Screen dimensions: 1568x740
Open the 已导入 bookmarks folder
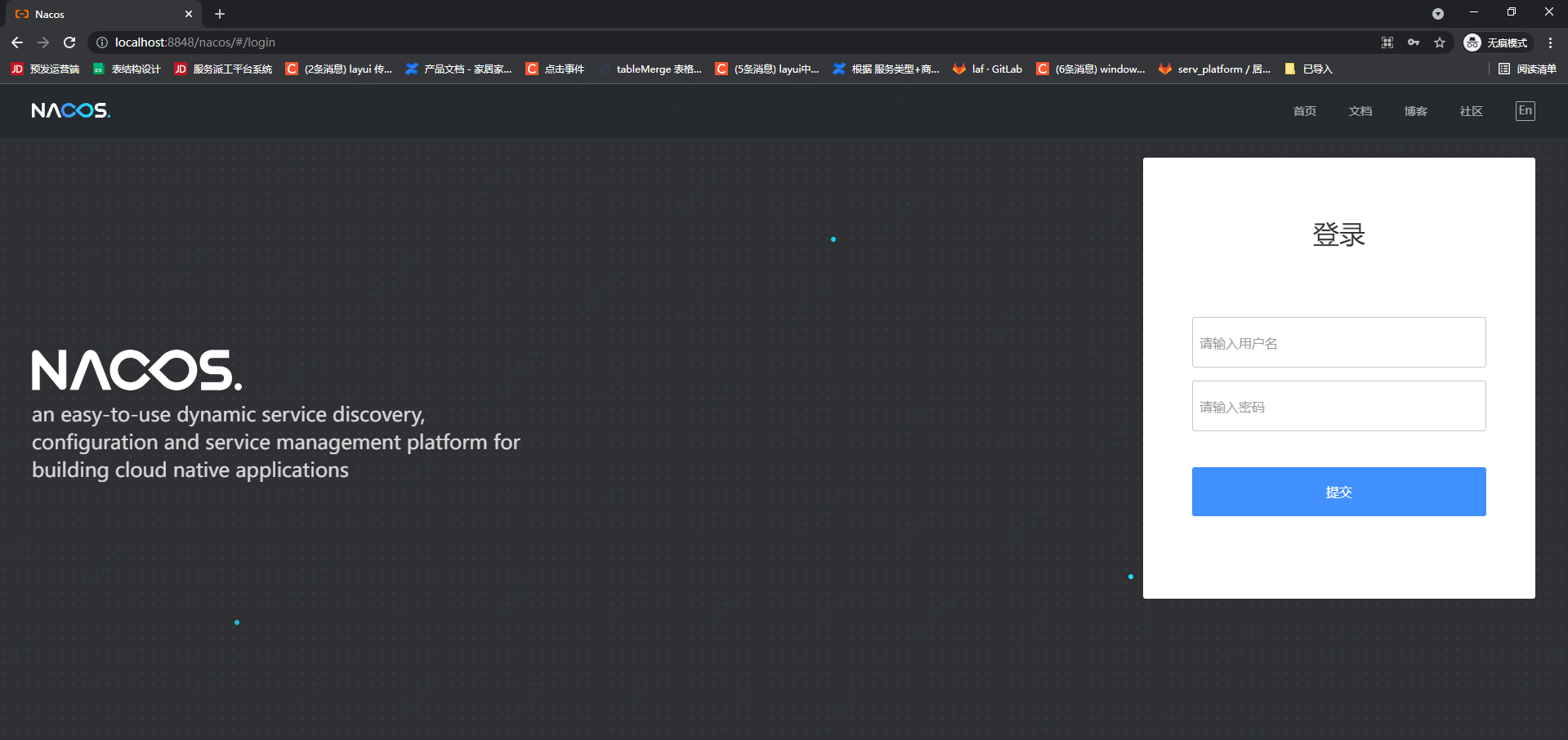pos(1308,69)
